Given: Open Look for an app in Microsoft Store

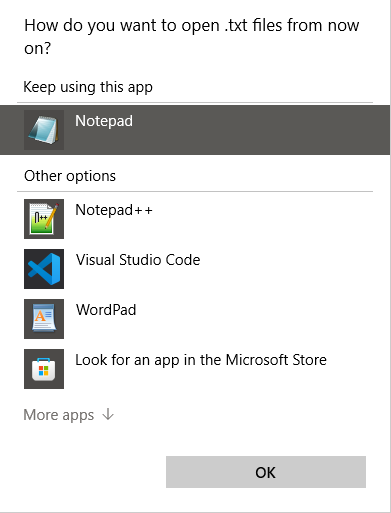Looking at the screenshot, I should (195, 369).
